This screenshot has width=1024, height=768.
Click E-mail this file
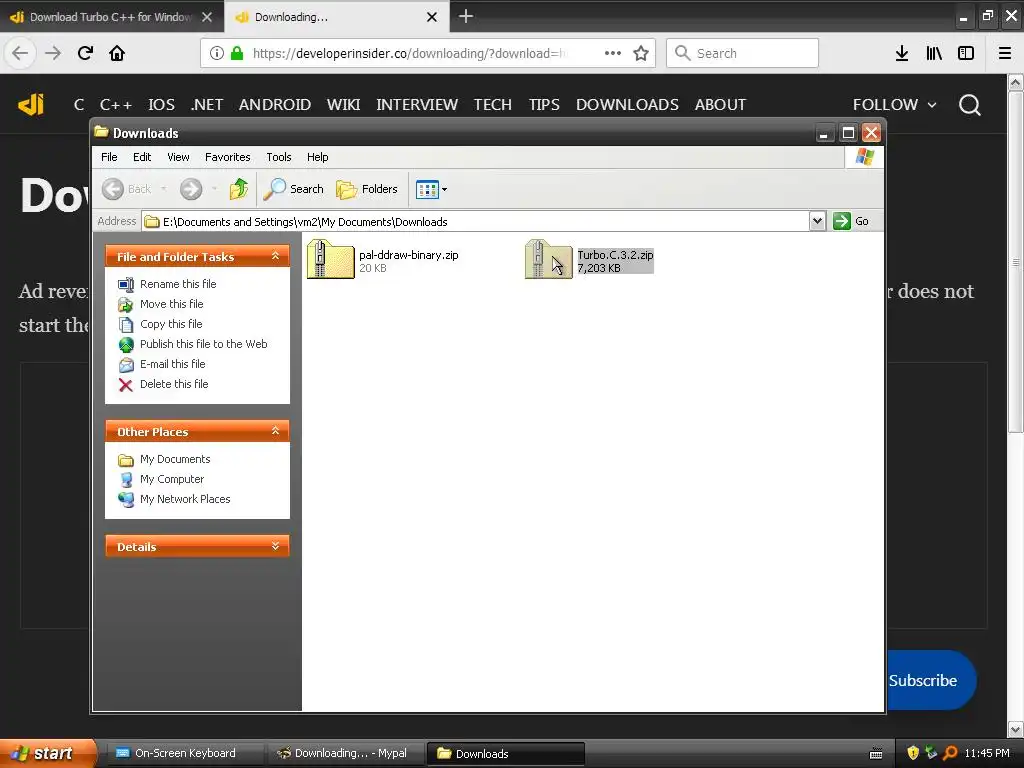[162, 364]
